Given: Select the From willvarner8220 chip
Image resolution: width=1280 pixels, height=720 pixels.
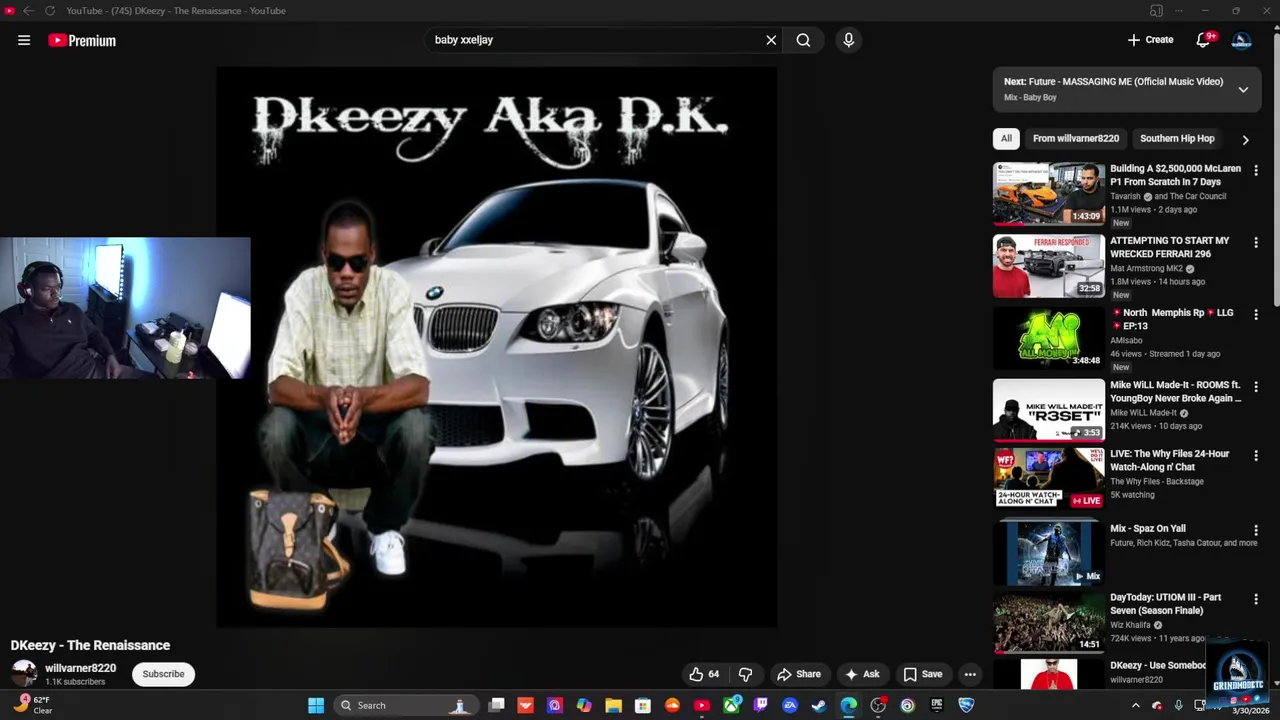Looking at the screenshot, I should click(x=1076, y=139).
